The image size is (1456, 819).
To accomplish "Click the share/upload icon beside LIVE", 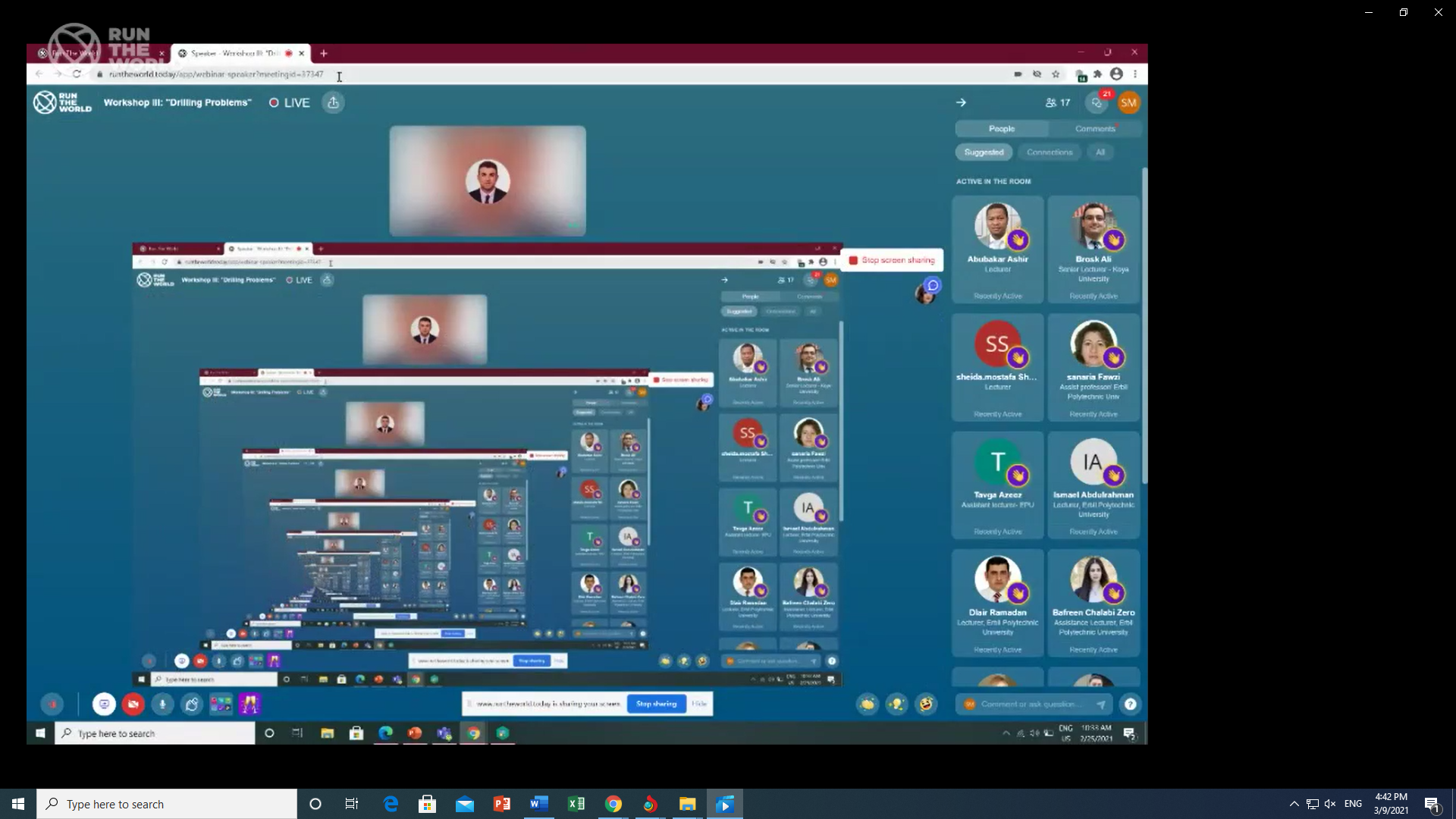I will tap(333, 102).
